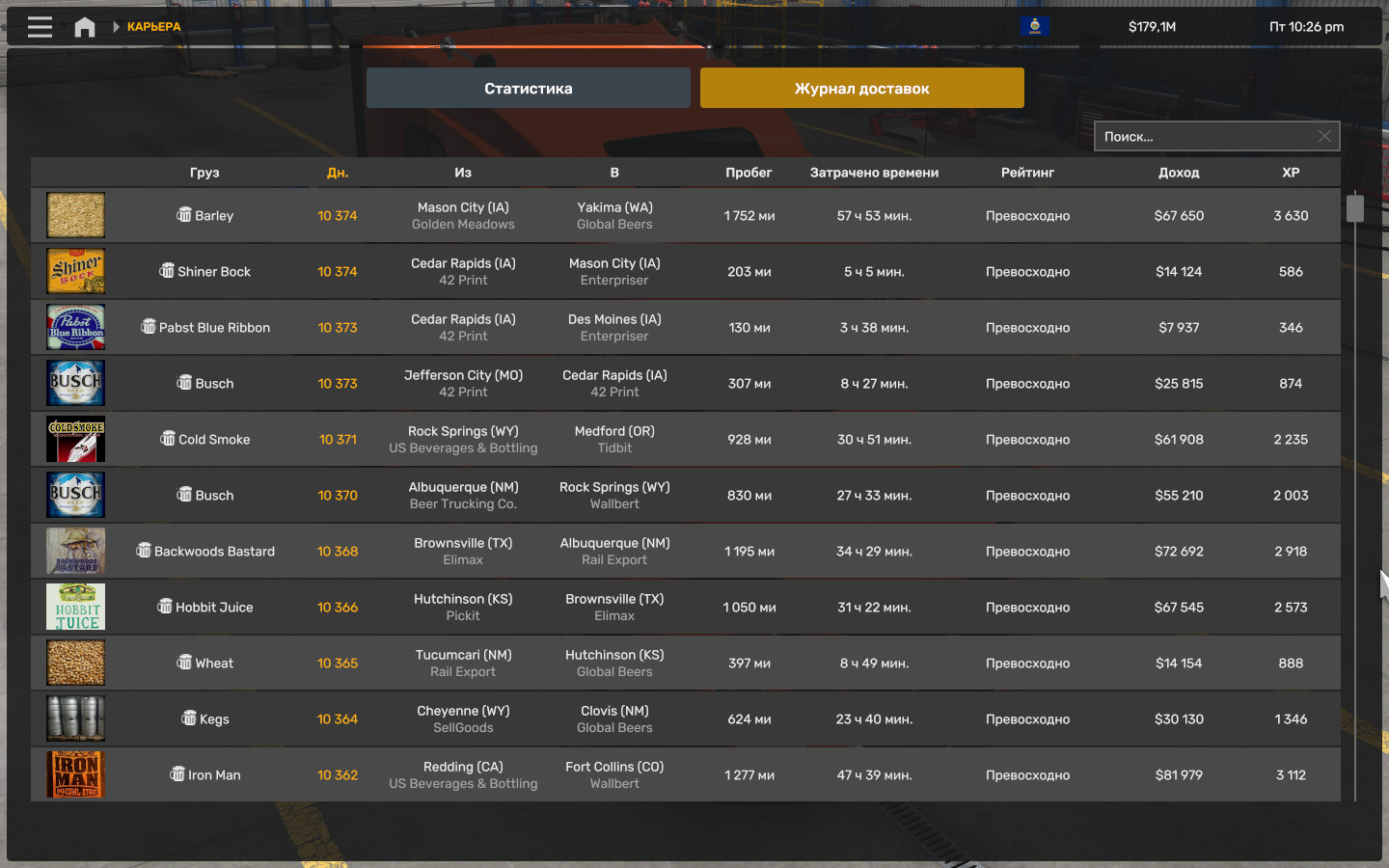Click destination Clovis (NM) Global Beers

pos(614,719)
